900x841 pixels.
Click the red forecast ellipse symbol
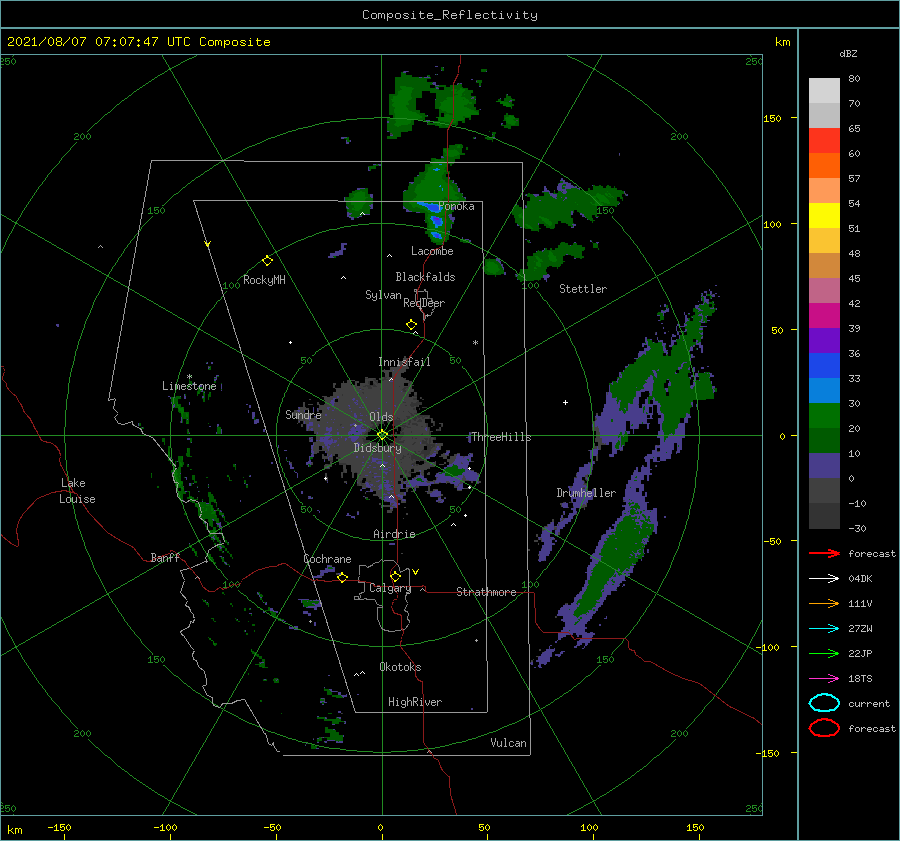[824, 728]
